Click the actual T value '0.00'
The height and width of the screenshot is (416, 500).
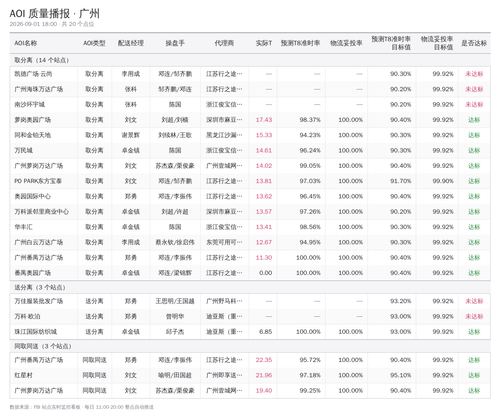(266, 273)
